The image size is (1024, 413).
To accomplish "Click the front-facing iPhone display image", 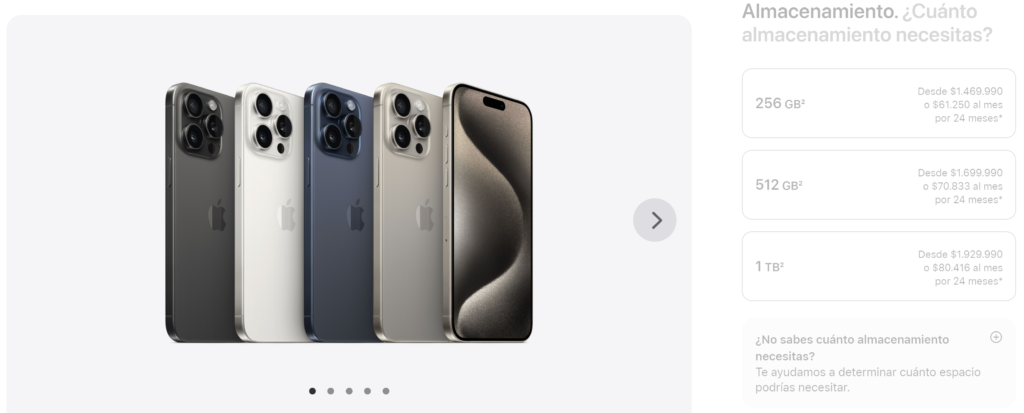I will 488,212.
